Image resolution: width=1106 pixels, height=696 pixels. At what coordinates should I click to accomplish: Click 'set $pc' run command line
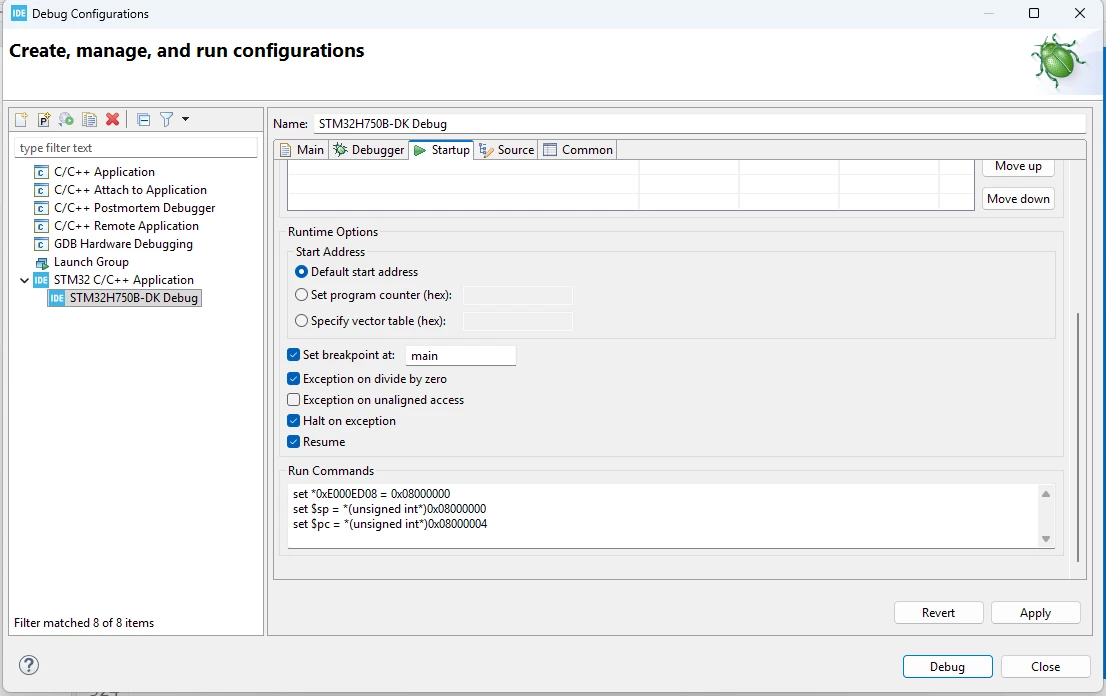(x=390, y=524)
